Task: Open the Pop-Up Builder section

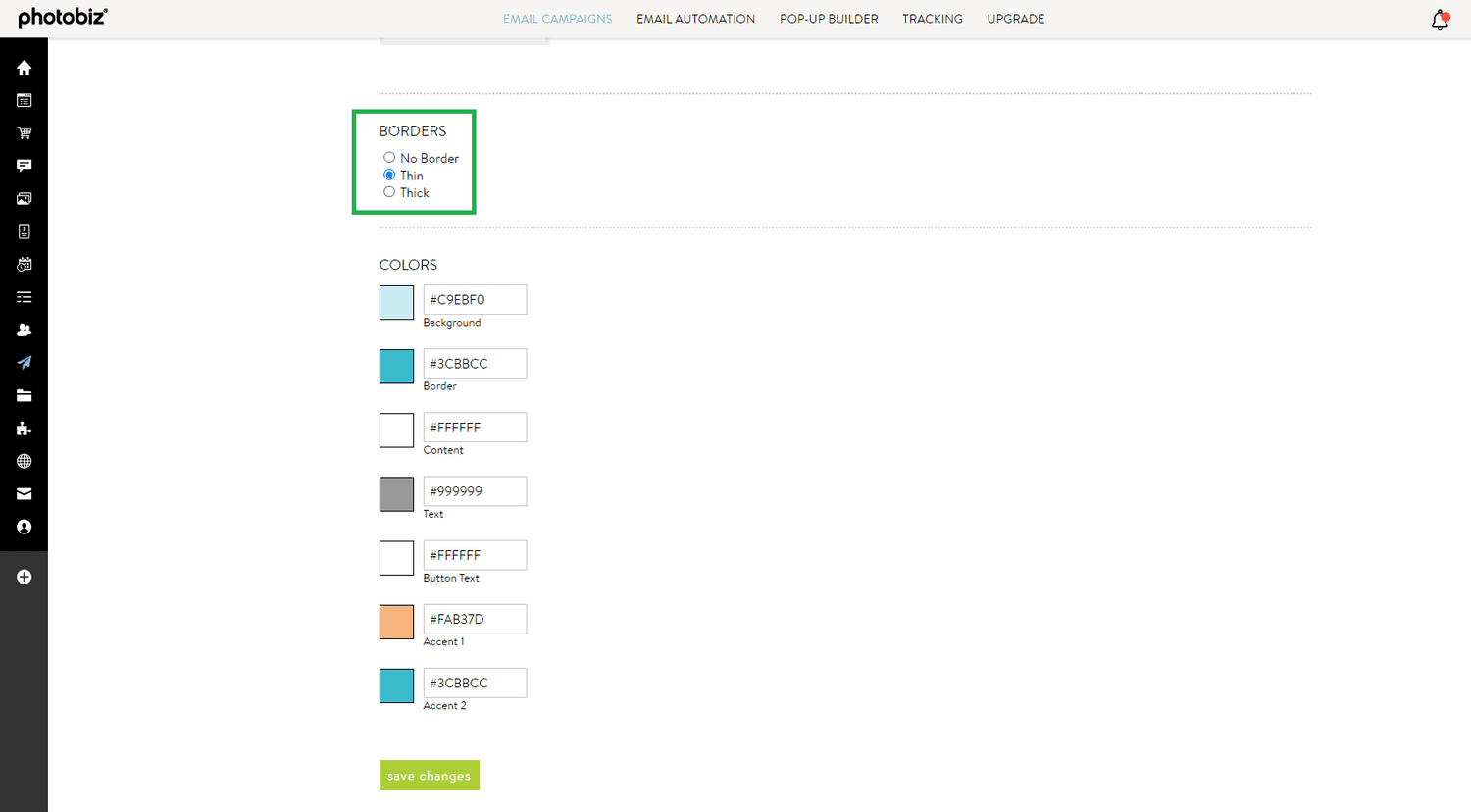Action: (x=829, y=19)
